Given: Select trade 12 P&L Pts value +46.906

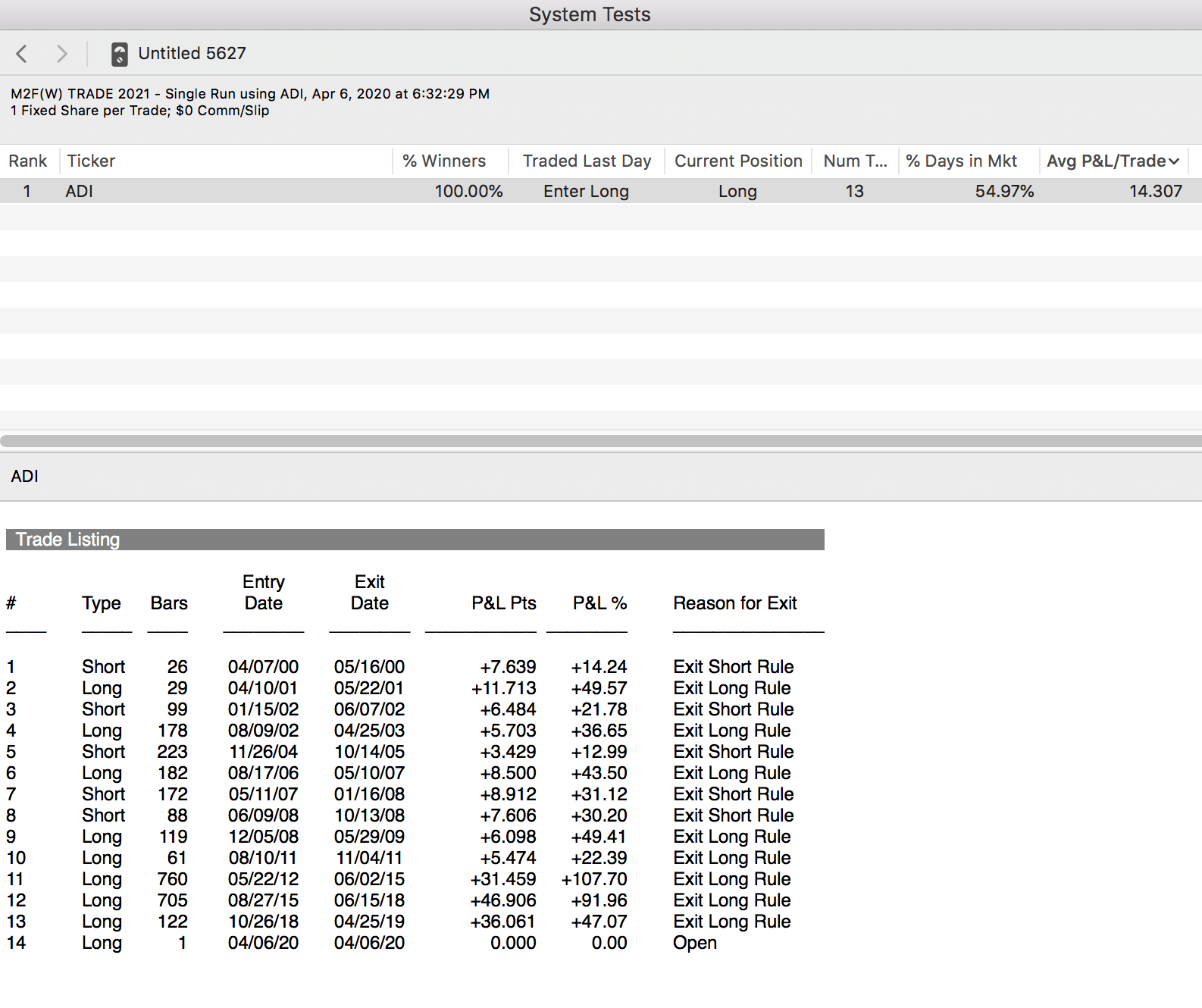Looking at the screenshot, I should pyautogui.click(x=502, y=900).
